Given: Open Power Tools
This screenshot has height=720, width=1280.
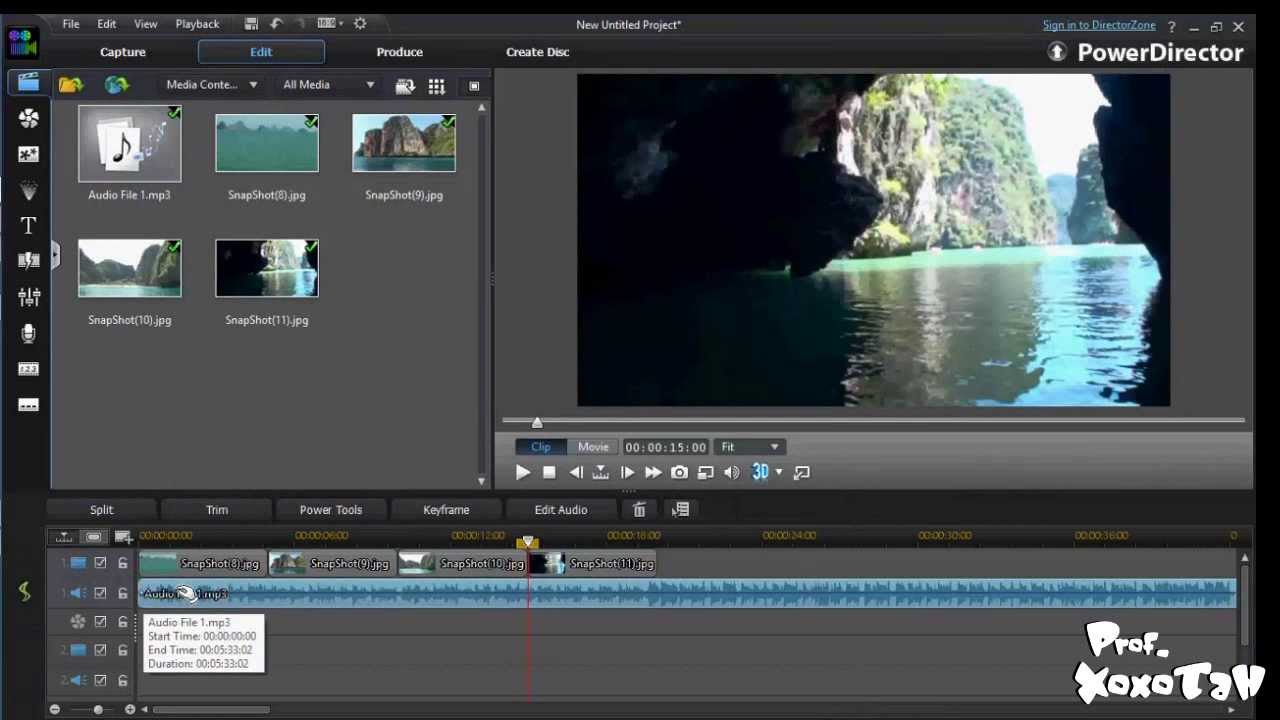Looking at the screenshot, I should (x=331, y=510).
